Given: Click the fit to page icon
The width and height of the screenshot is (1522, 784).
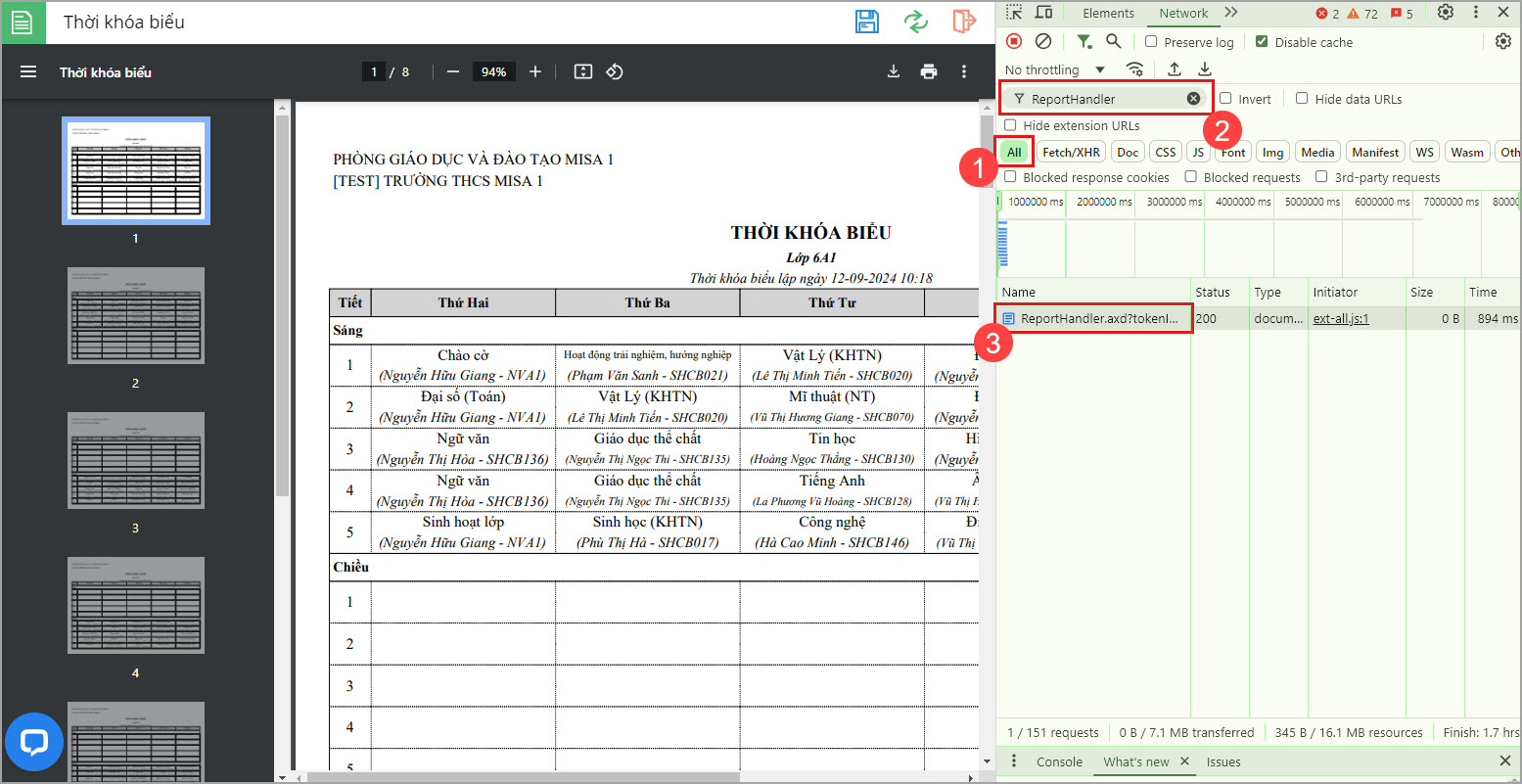Looking at the screenshot, I should [583, 71].
